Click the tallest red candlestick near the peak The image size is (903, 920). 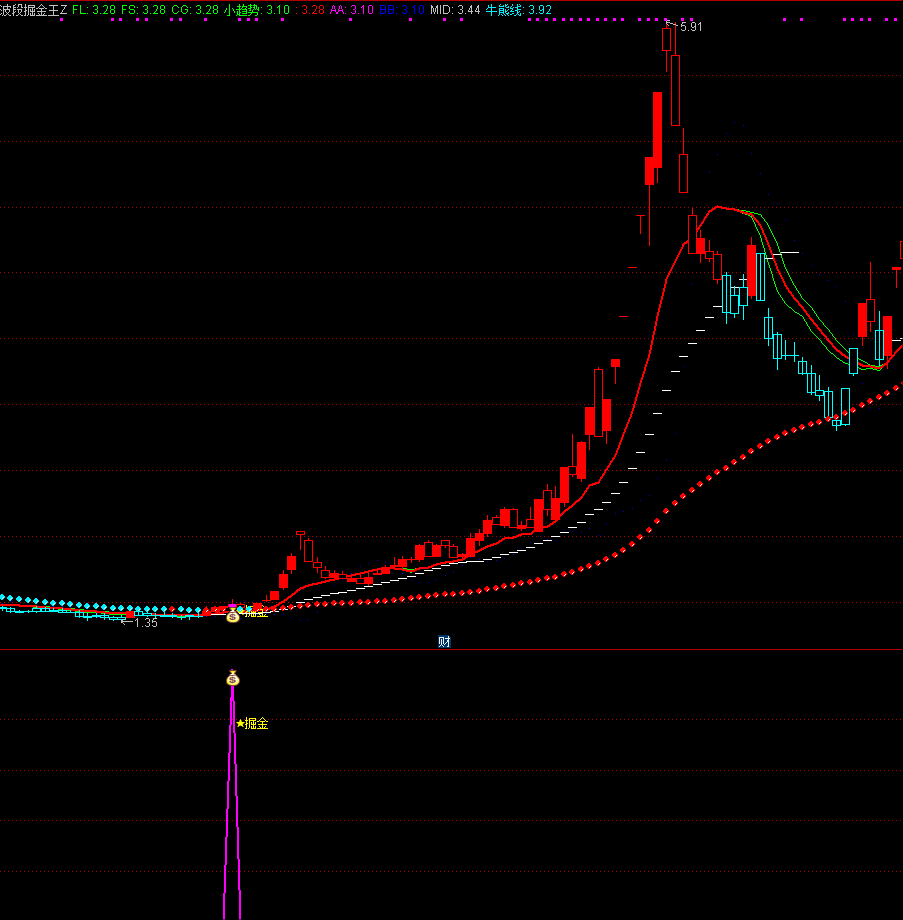pos(657,128)
